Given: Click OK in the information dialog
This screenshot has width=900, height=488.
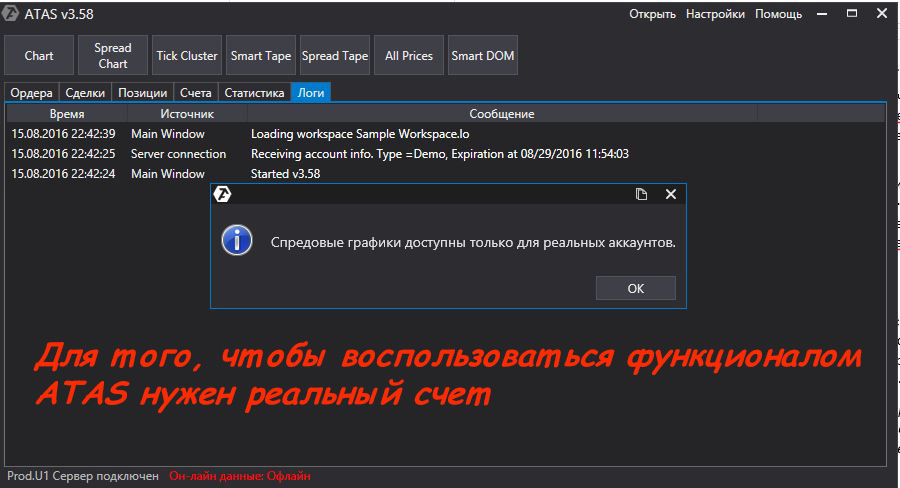Looking at the screenshot, I should pos(635,288).
